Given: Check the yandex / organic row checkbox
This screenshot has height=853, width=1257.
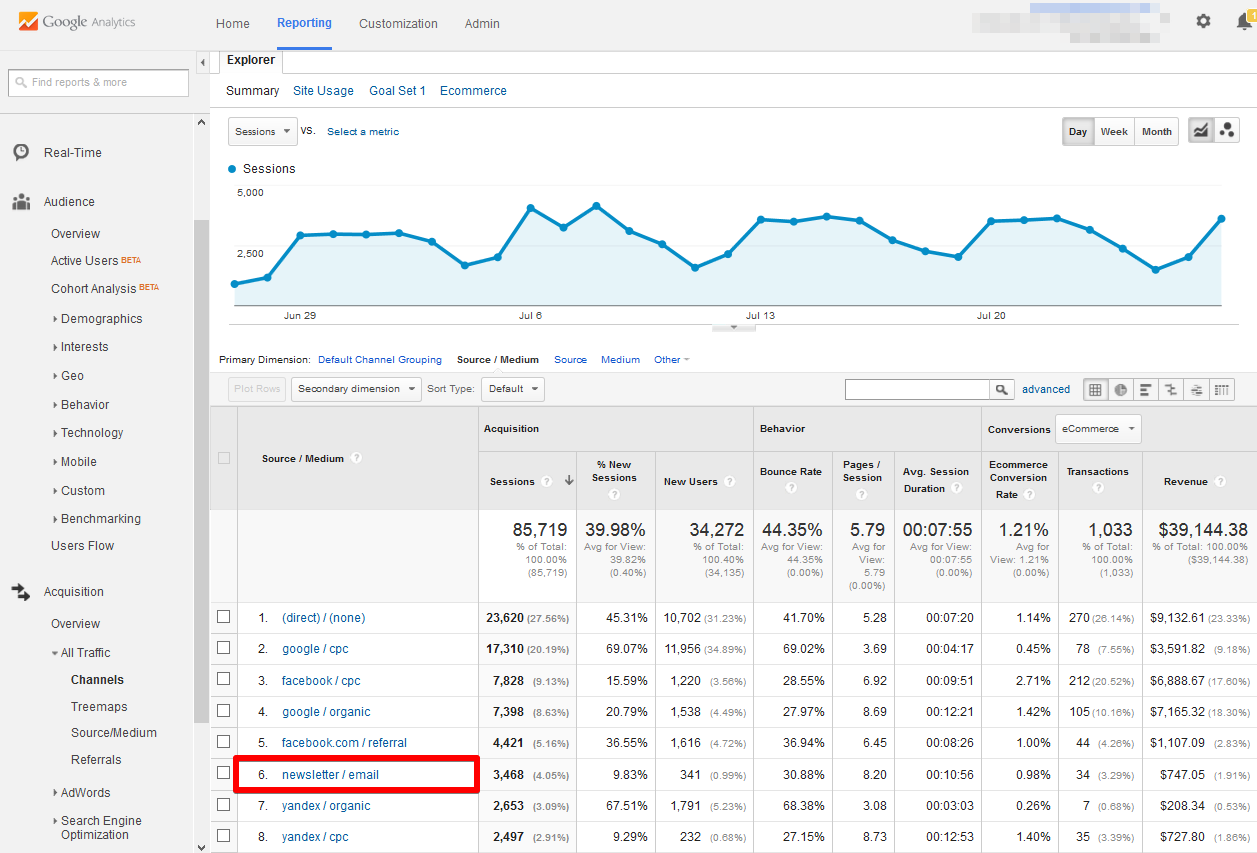Looking at the screenshot, I should pyautogui.click(x=224, y=805).
